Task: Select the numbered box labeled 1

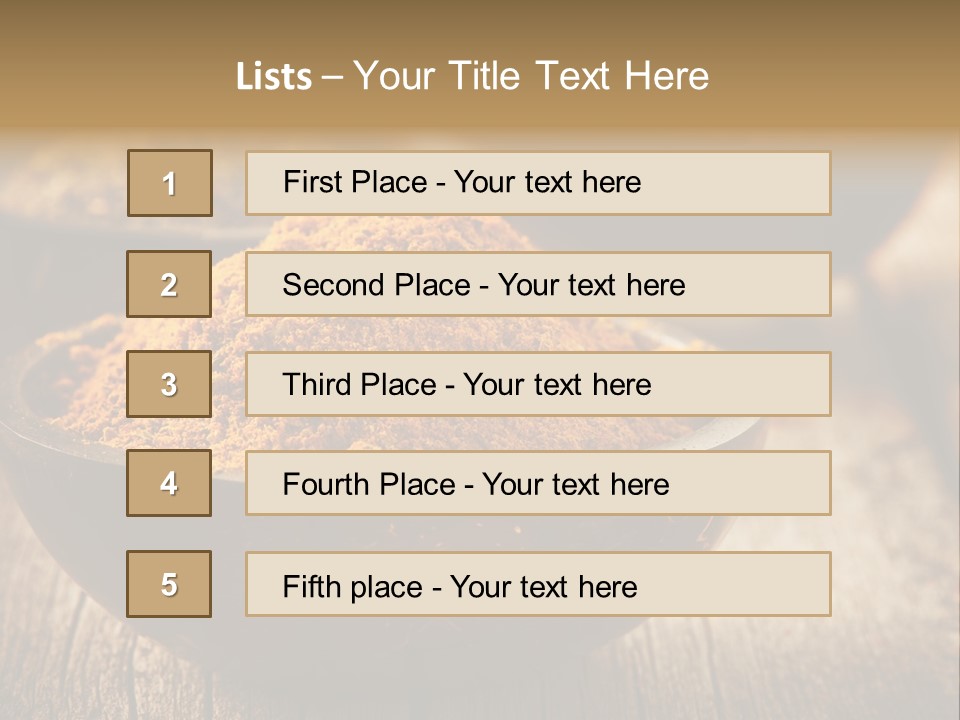Action: point(170,183)
